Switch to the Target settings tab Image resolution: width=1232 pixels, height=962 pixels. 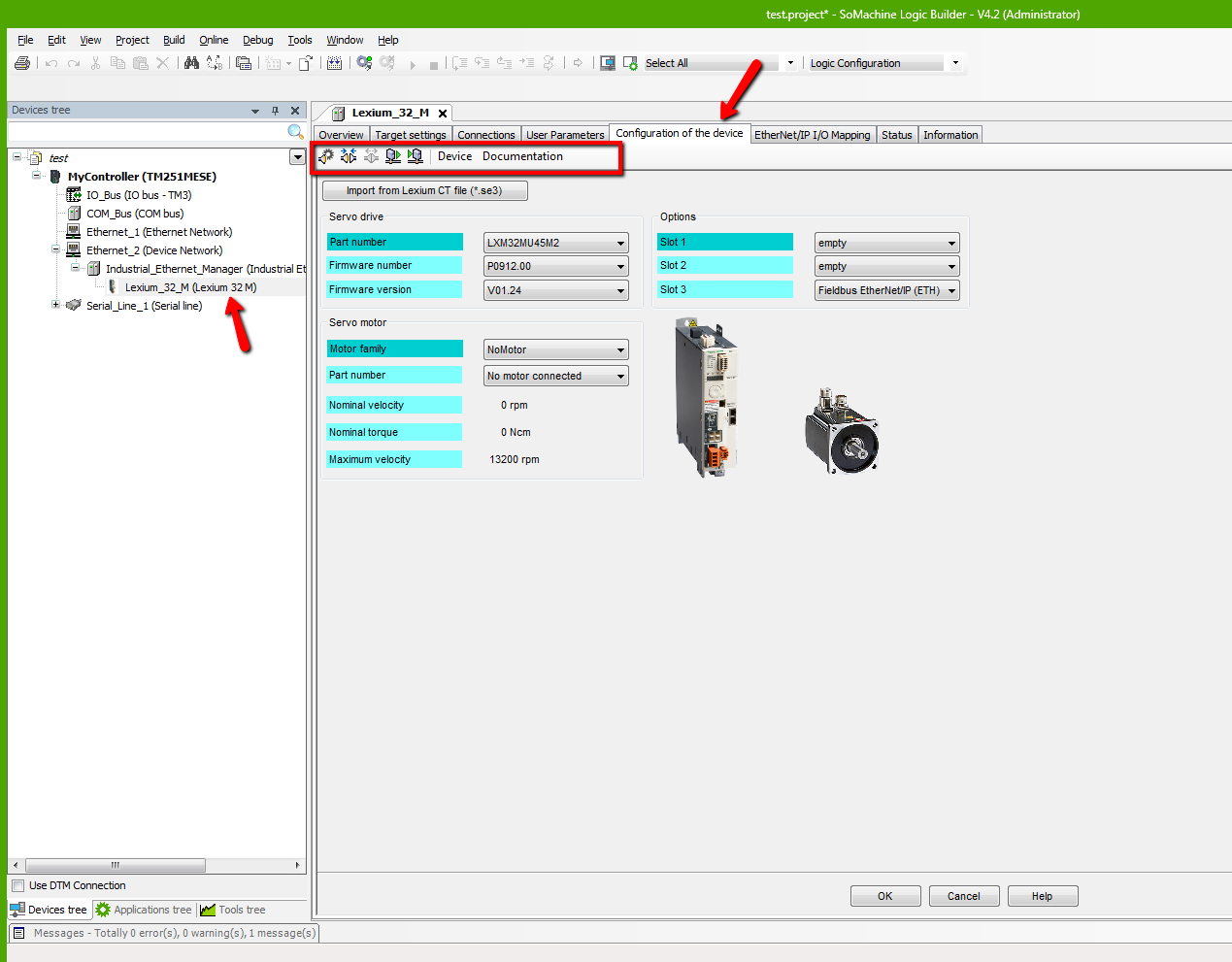pyautogui.click(x=411, y=135)
